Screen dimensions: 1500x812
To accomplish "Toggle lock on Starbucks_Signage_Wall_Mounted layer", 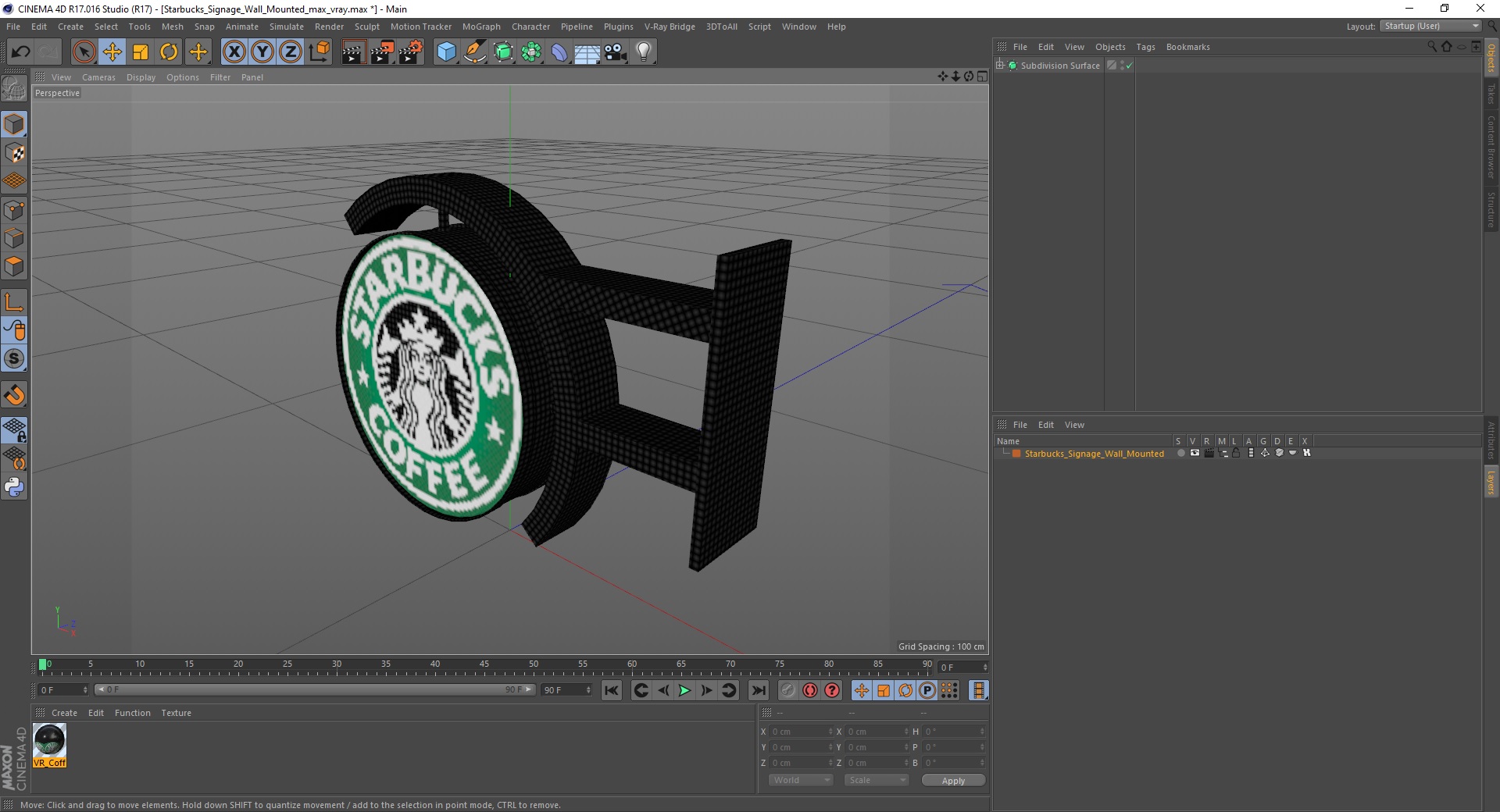I will coord(1237,454).
